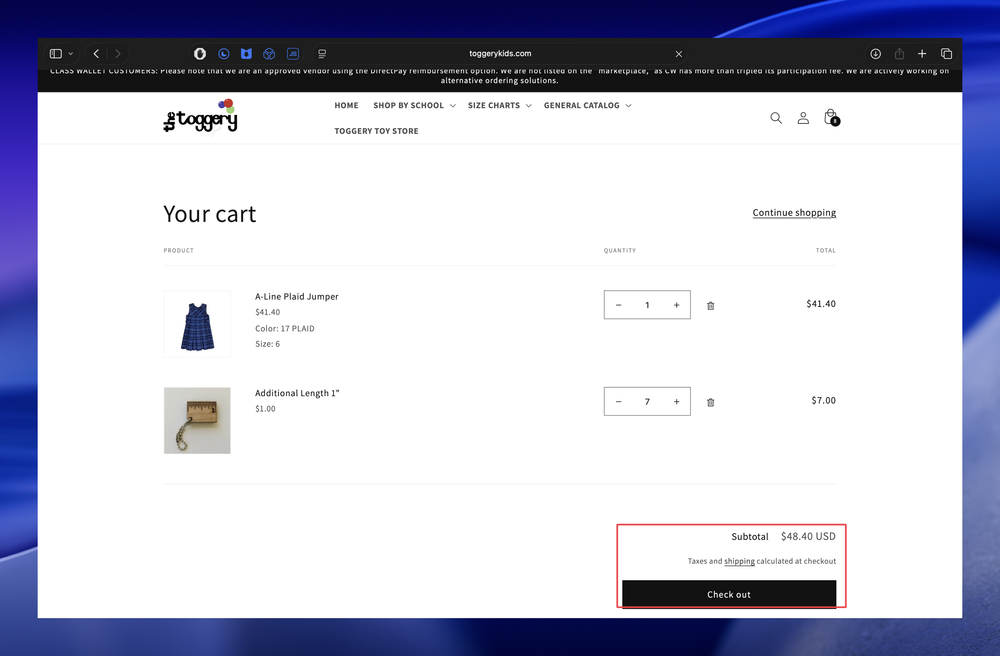Expand SIZE CHARTS menu
Image resolution: width=1000 pixels, height=656 pixels.
499,105
